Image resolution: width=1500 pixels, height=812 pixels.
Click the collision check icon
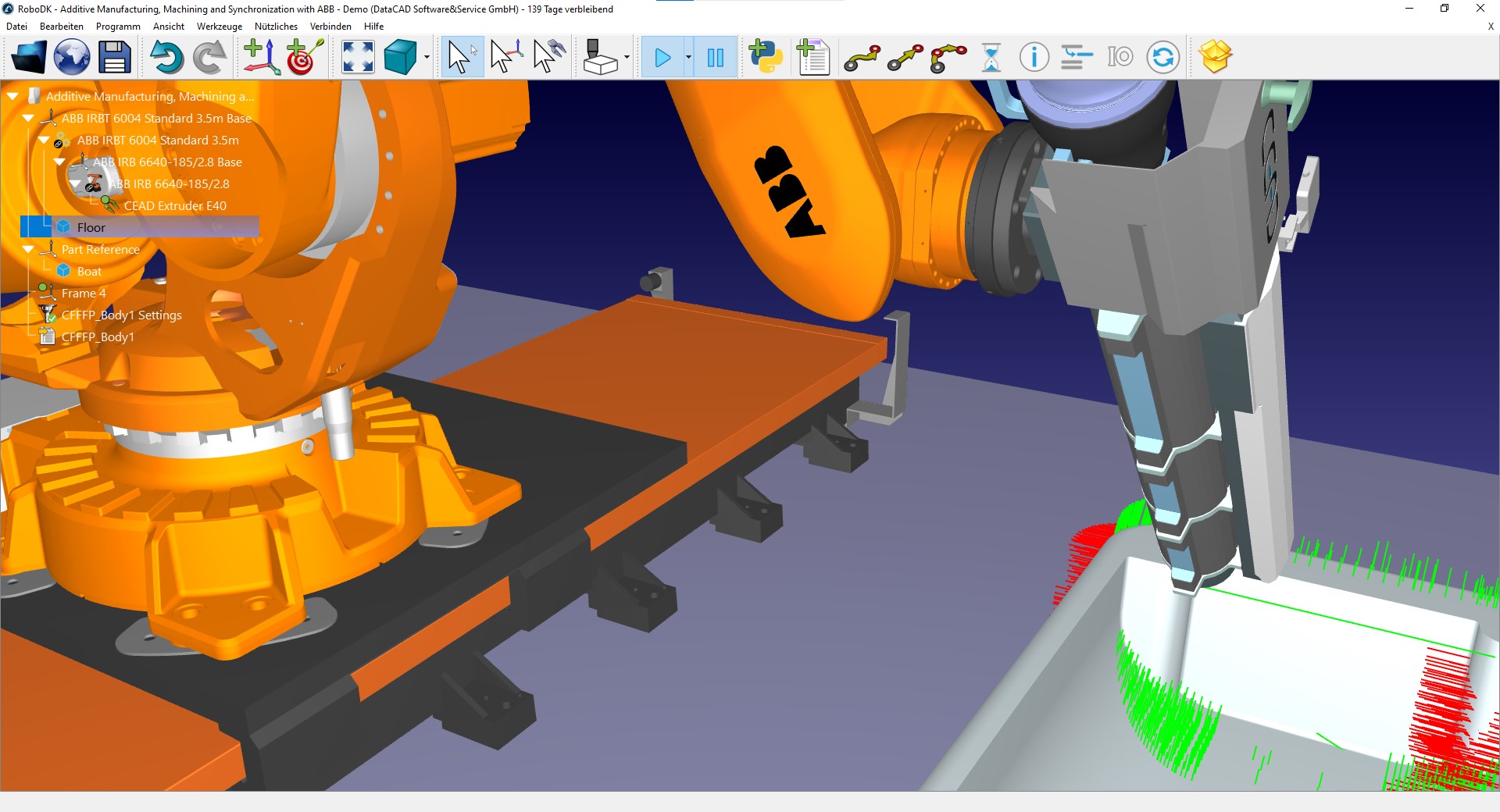600,57
